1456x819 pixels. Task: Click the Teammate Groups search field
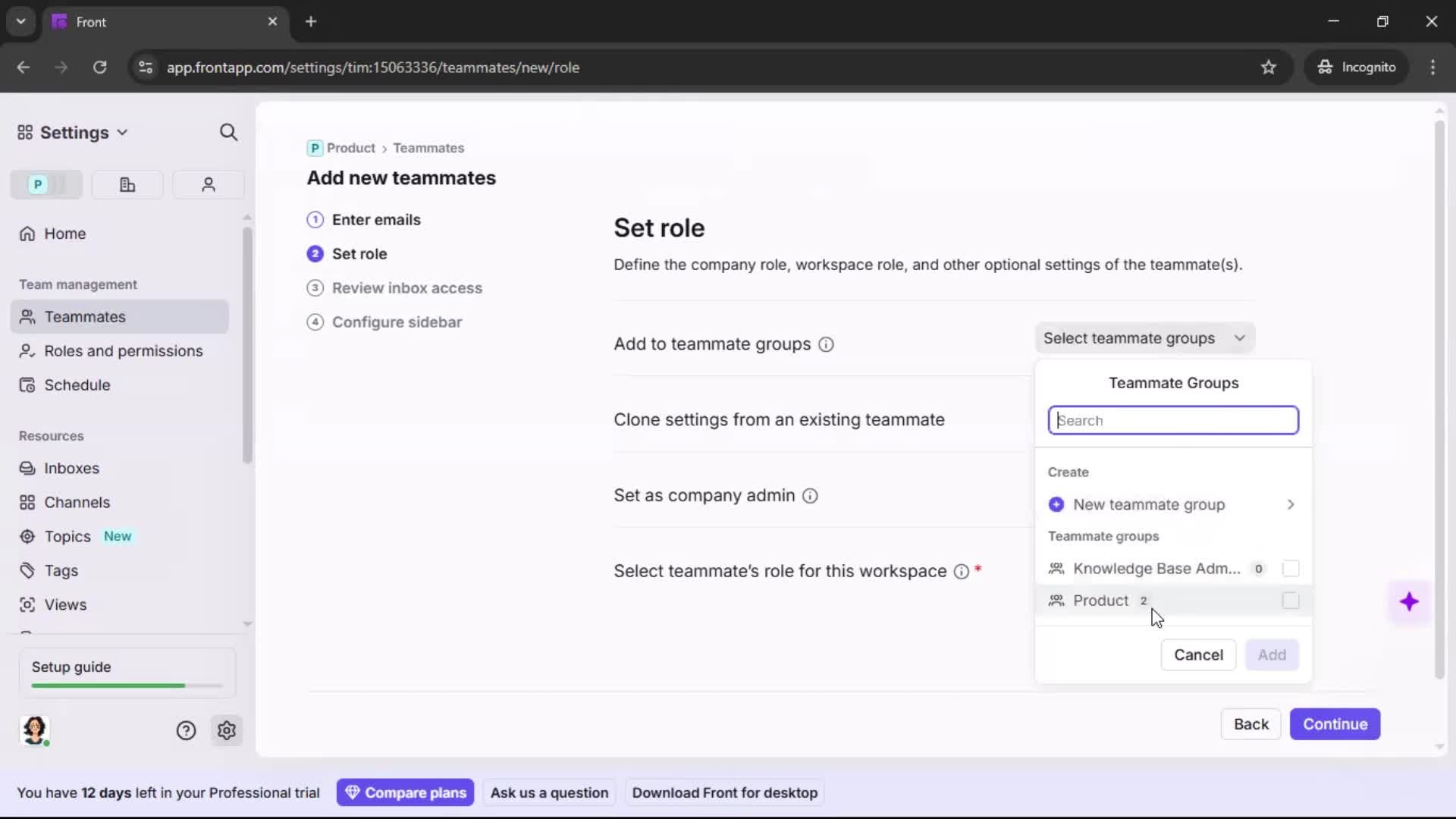[1172, 420]
